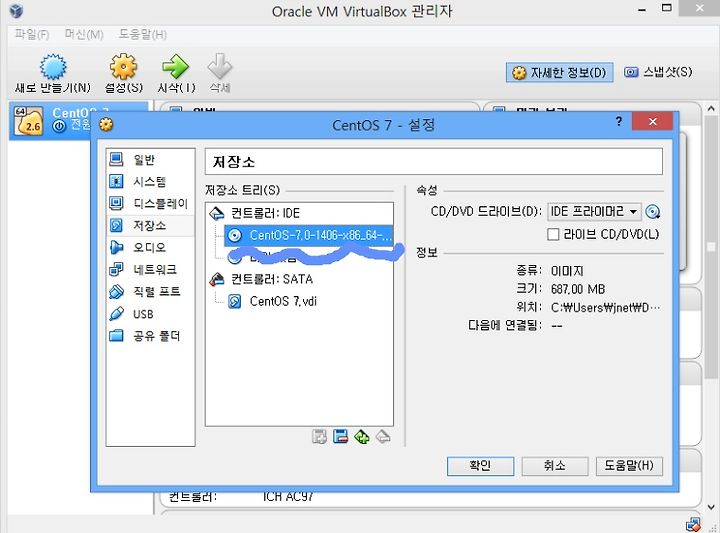Click the main window scrollbar up arrow

click(x=711, y=109)
